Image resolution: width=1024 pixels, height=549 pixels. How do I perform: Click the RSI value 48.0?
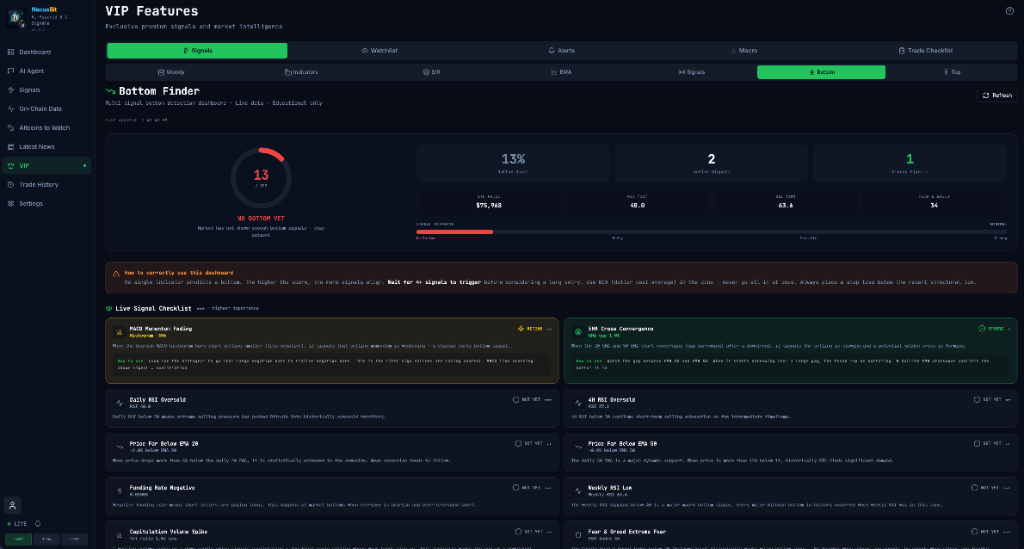[637, 206]
